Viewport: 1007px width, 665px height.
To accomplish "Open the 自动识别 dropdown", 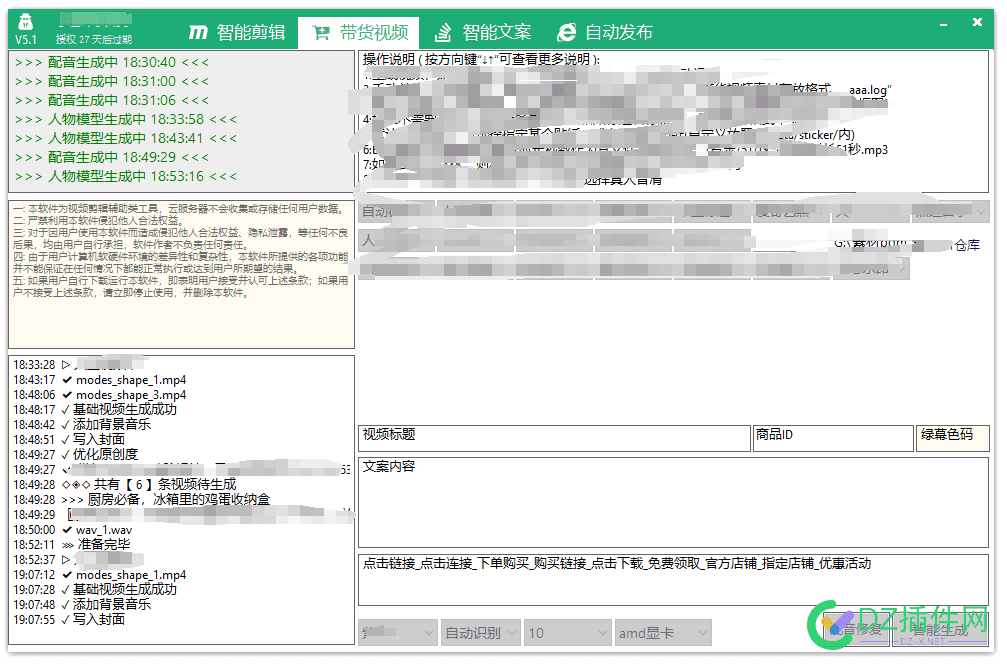I will (x=480, y=633).
